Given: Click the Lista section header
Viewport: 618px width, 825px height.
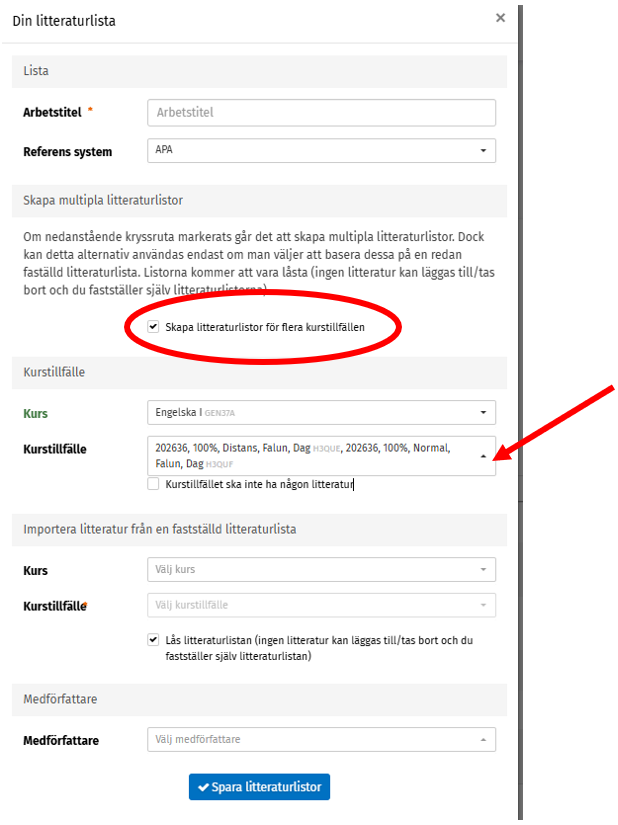Looking at the screenshot, I should 259,71.
